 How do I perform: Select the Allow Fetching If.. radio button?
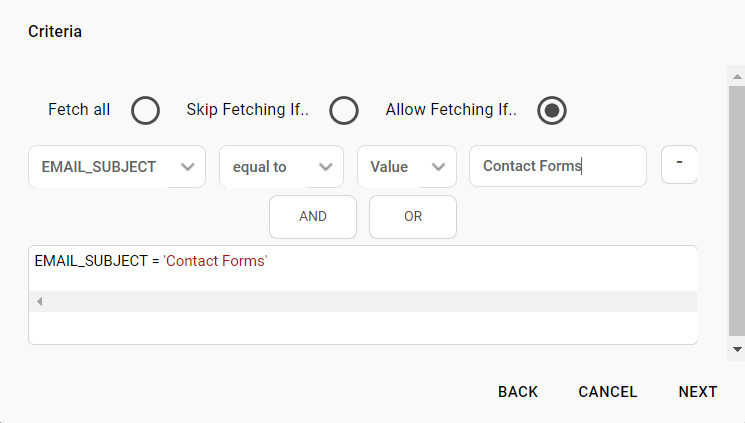pos(552,110)
